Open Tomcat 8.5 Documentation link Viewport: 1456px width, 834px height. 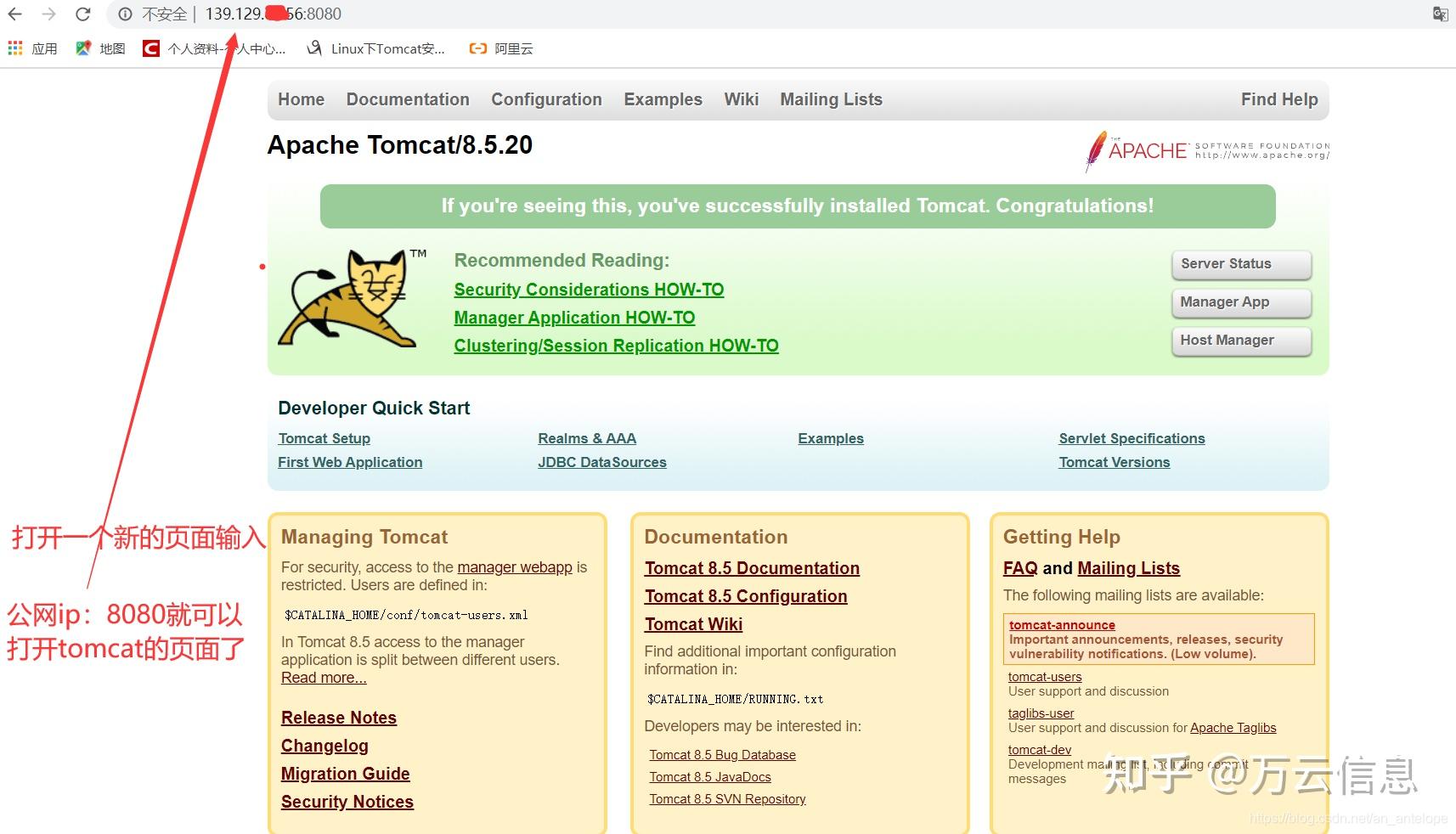(x=752, y=568)
